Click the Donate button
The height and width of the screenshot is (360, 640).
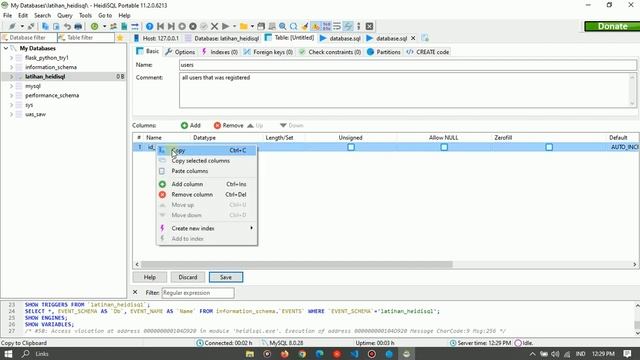coord(612,26)
